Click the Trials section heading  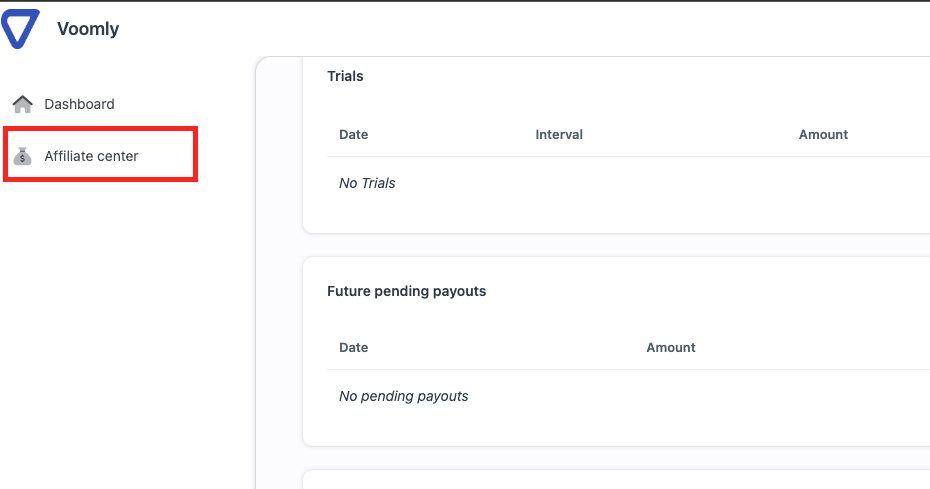coord(345,76)
